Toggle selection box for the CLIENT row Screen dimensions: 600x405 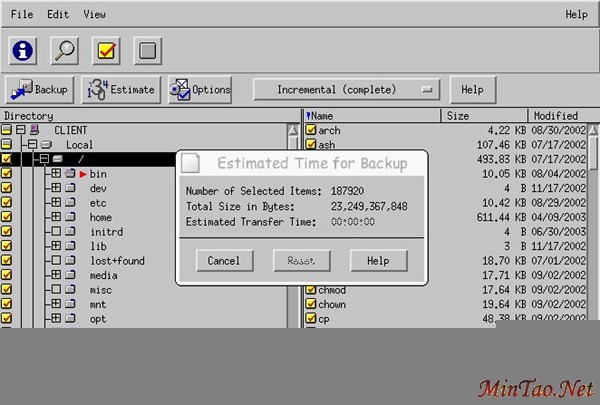tap(7, 130)
